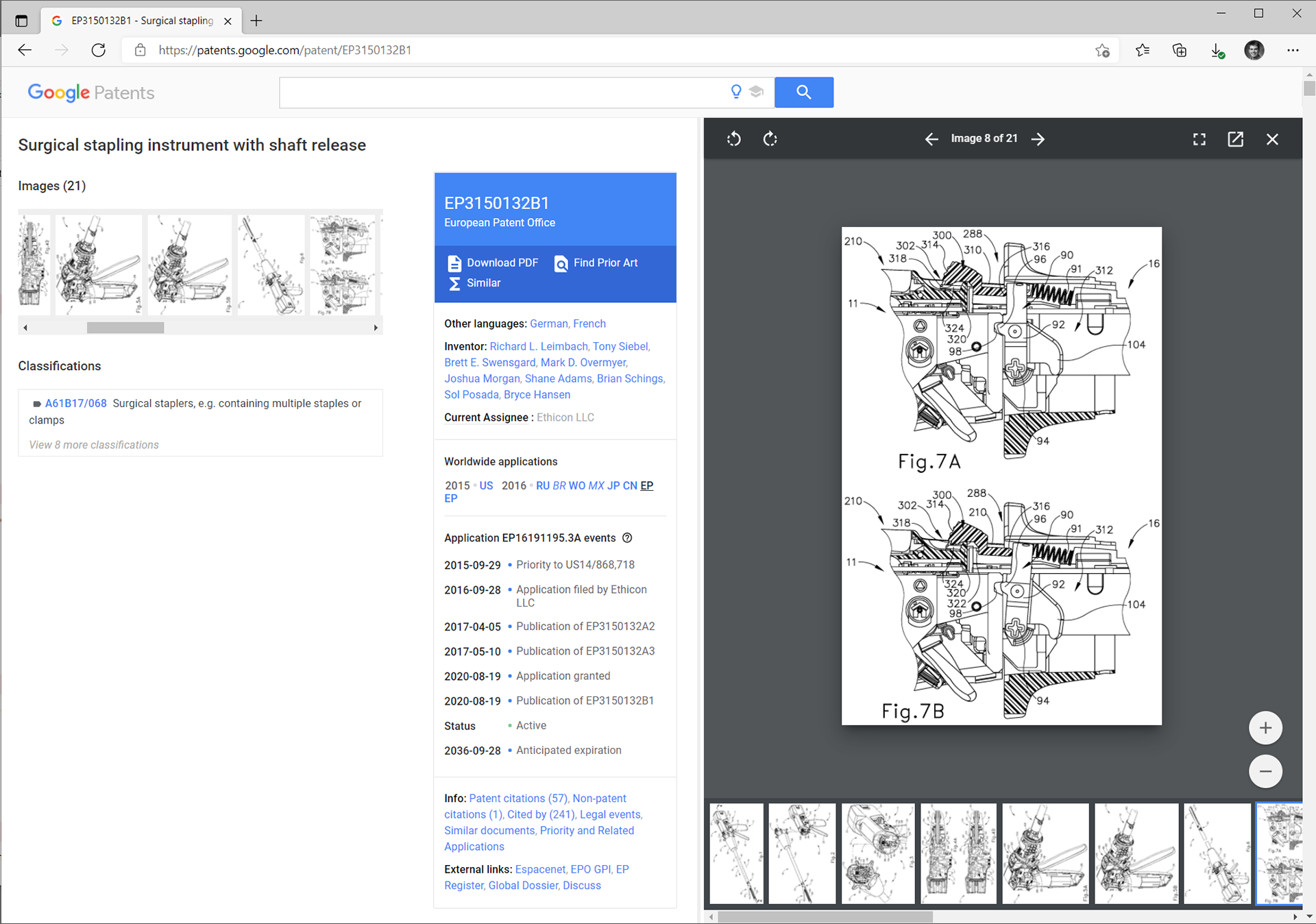1316x924 pixels.
Task: Download PDF of the patent
Action: coord(493,263)
